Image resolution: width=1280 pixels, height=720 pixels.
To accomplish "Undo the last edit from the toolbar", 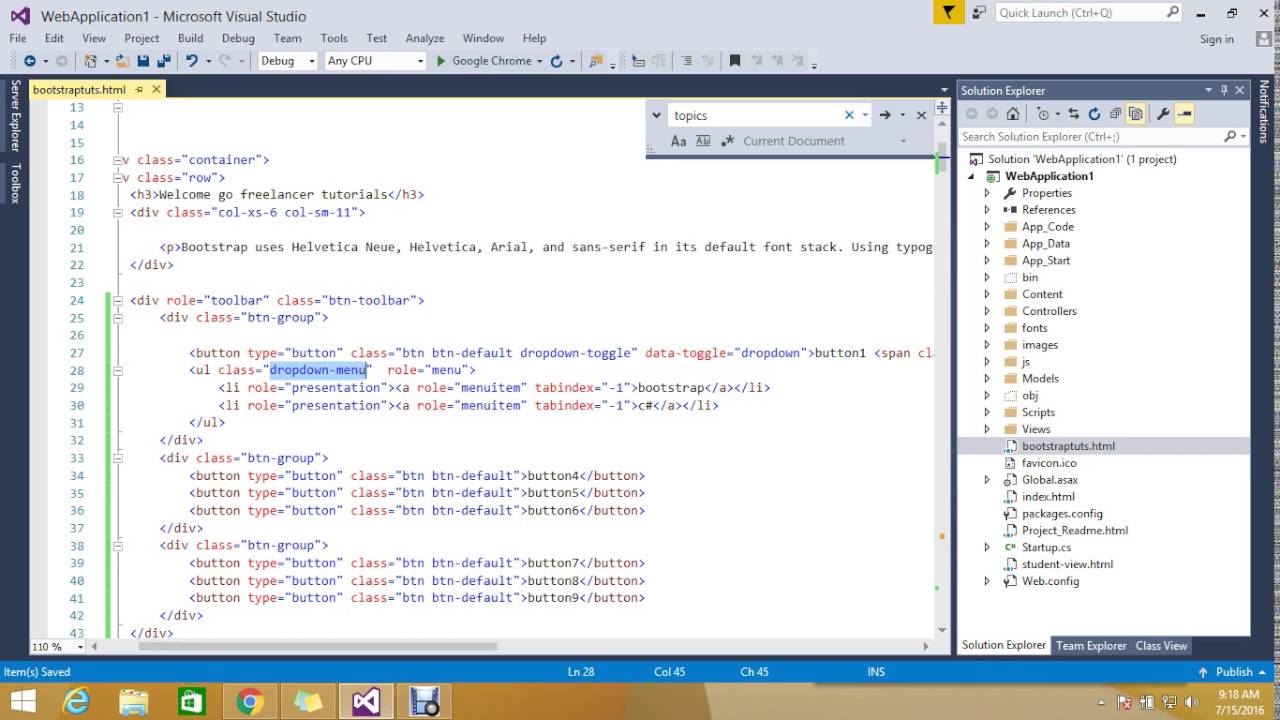I will [191, 61].
